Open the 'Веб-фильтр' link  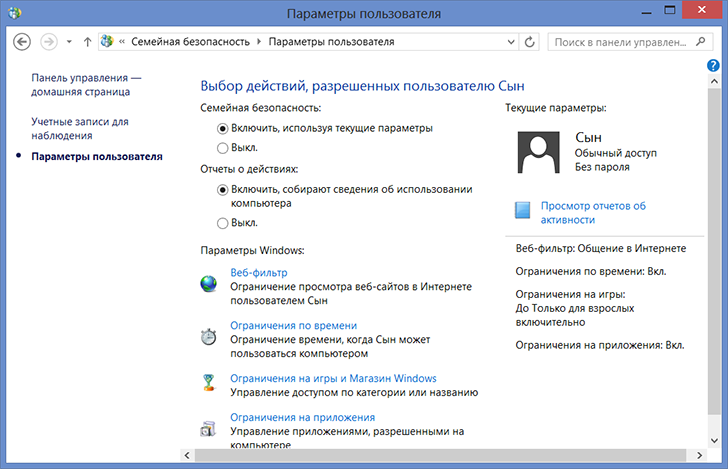(x=259, y=273)
